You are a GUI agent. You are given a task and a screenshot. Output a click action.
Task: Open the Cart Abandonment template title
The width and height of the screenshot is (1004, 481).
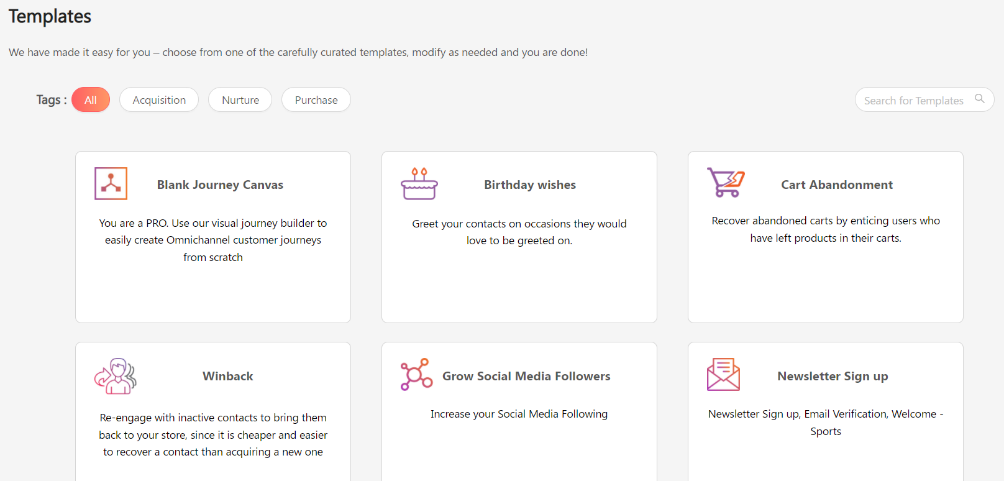coord(837,185)
